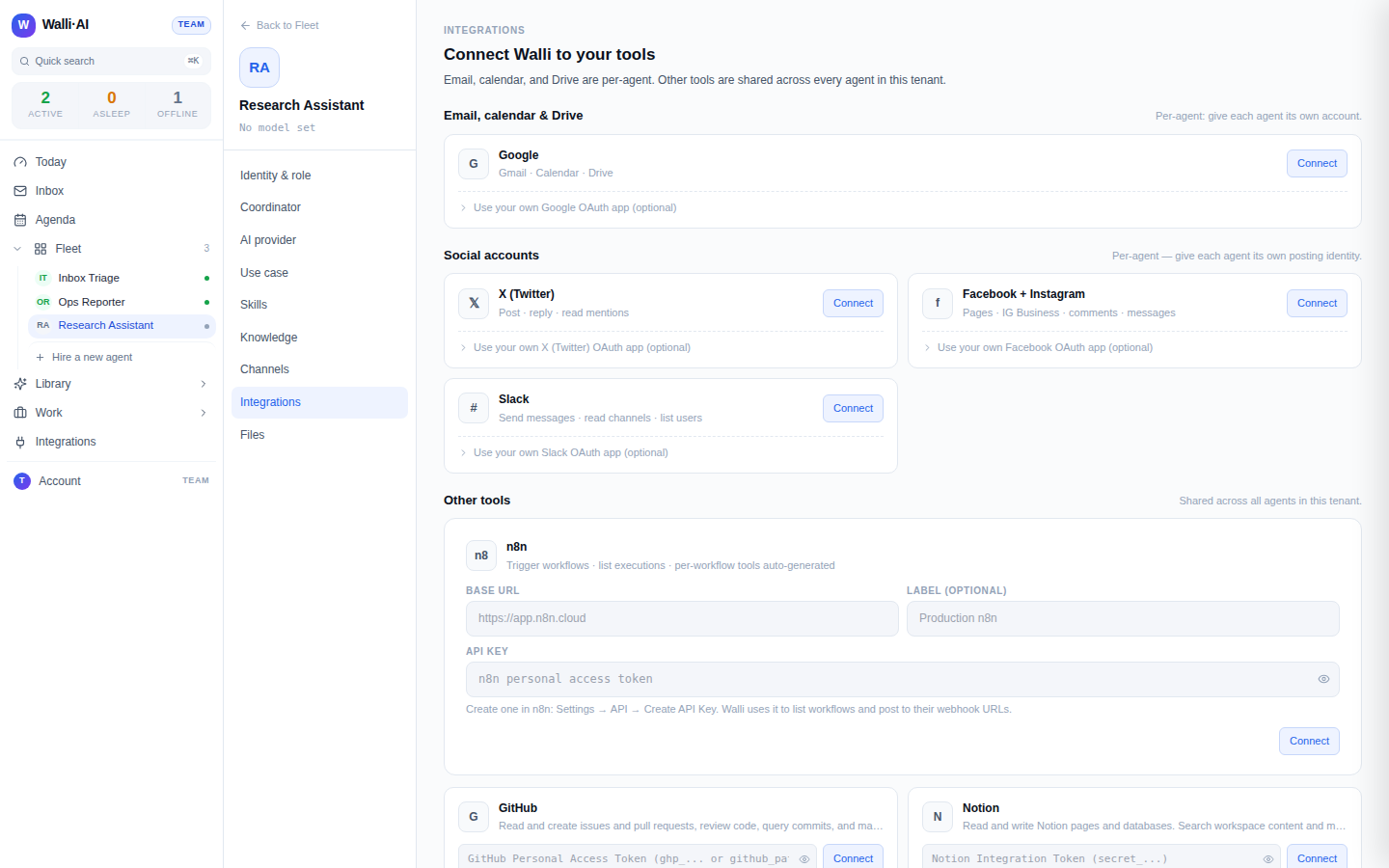Select the Ops Reporter agent
The width and height of the screenshot is (1389, 868).
pos(123,302)
